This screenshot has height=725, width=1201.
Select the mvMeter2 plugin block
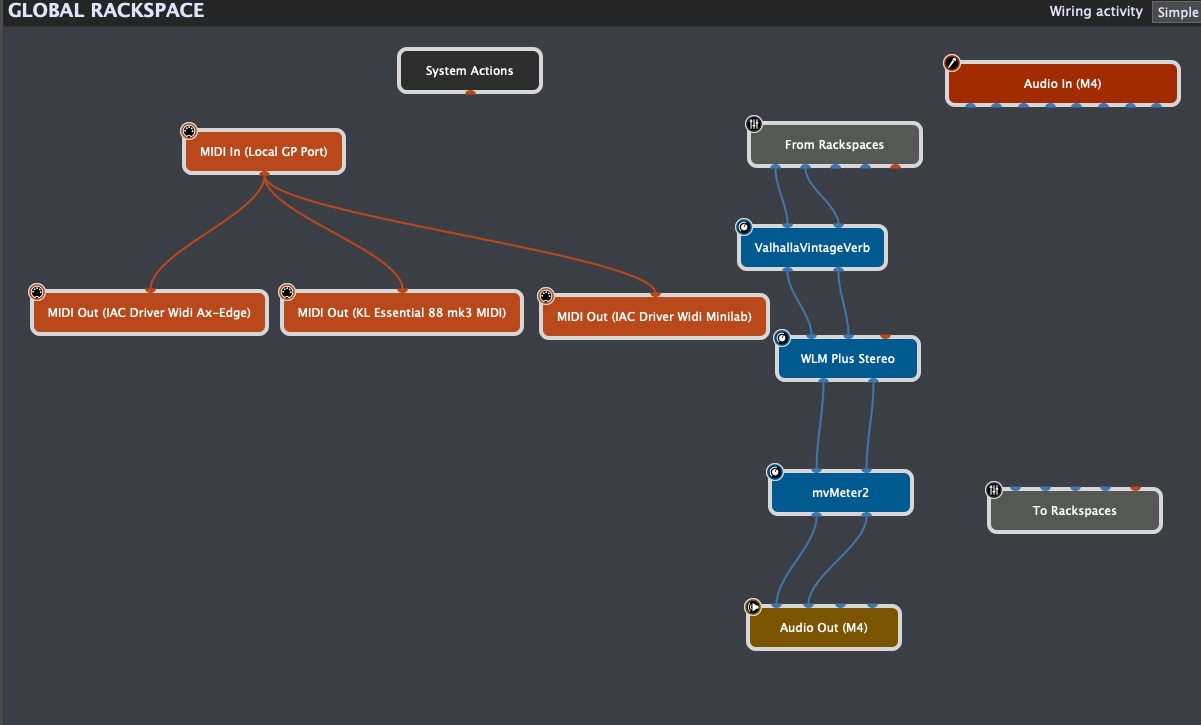coord(840,493)
